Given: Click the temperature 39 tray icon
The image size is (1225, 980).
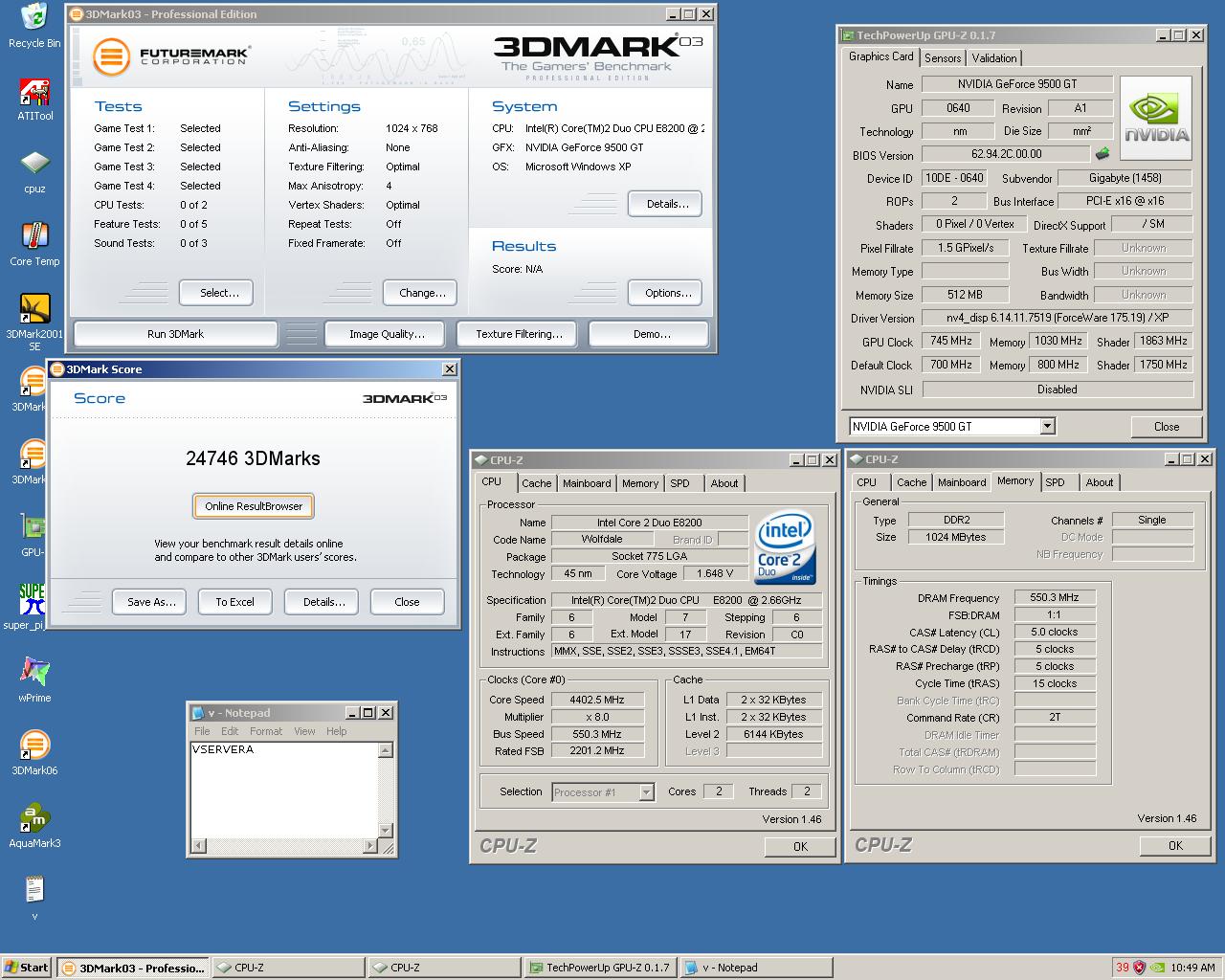Looking at the screenshot, I should pos(1123,968).
